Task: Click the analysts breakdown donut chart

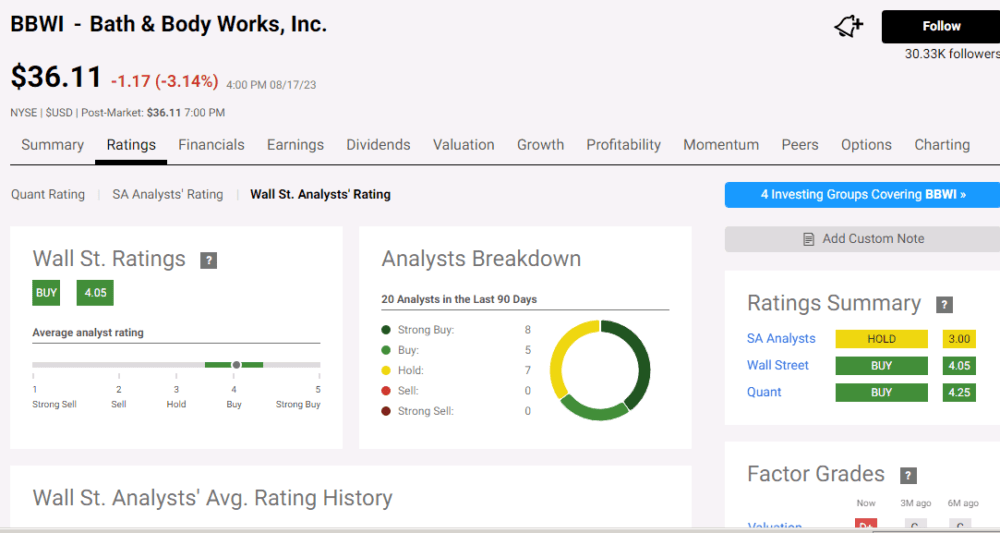Action: 599,370
